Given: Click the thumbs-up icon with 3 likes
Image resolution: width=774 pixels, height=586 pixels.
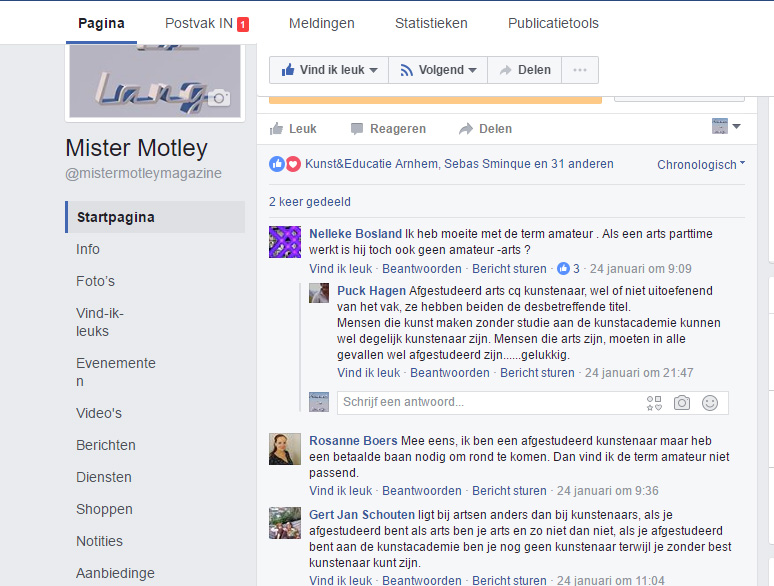Looking at the screenshot, I should point(564,269).
